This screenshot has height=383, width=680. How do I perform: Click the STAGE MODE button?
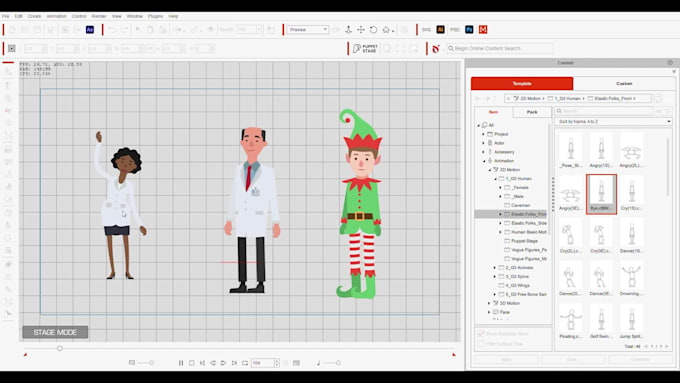click(x=55, y=332)
